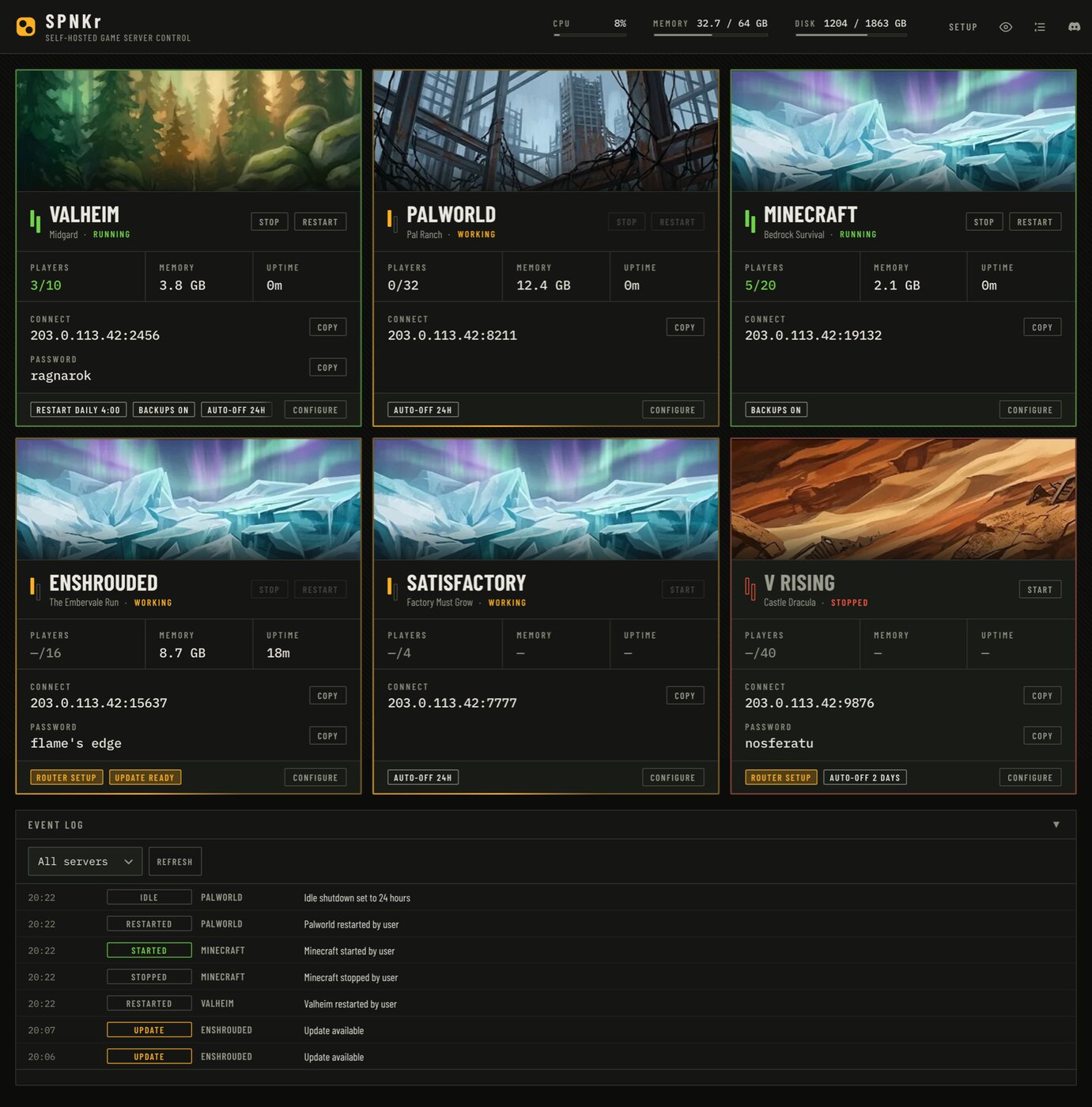Open the list icon in the header
Screen dimensions: 1092x1107
1040,27
